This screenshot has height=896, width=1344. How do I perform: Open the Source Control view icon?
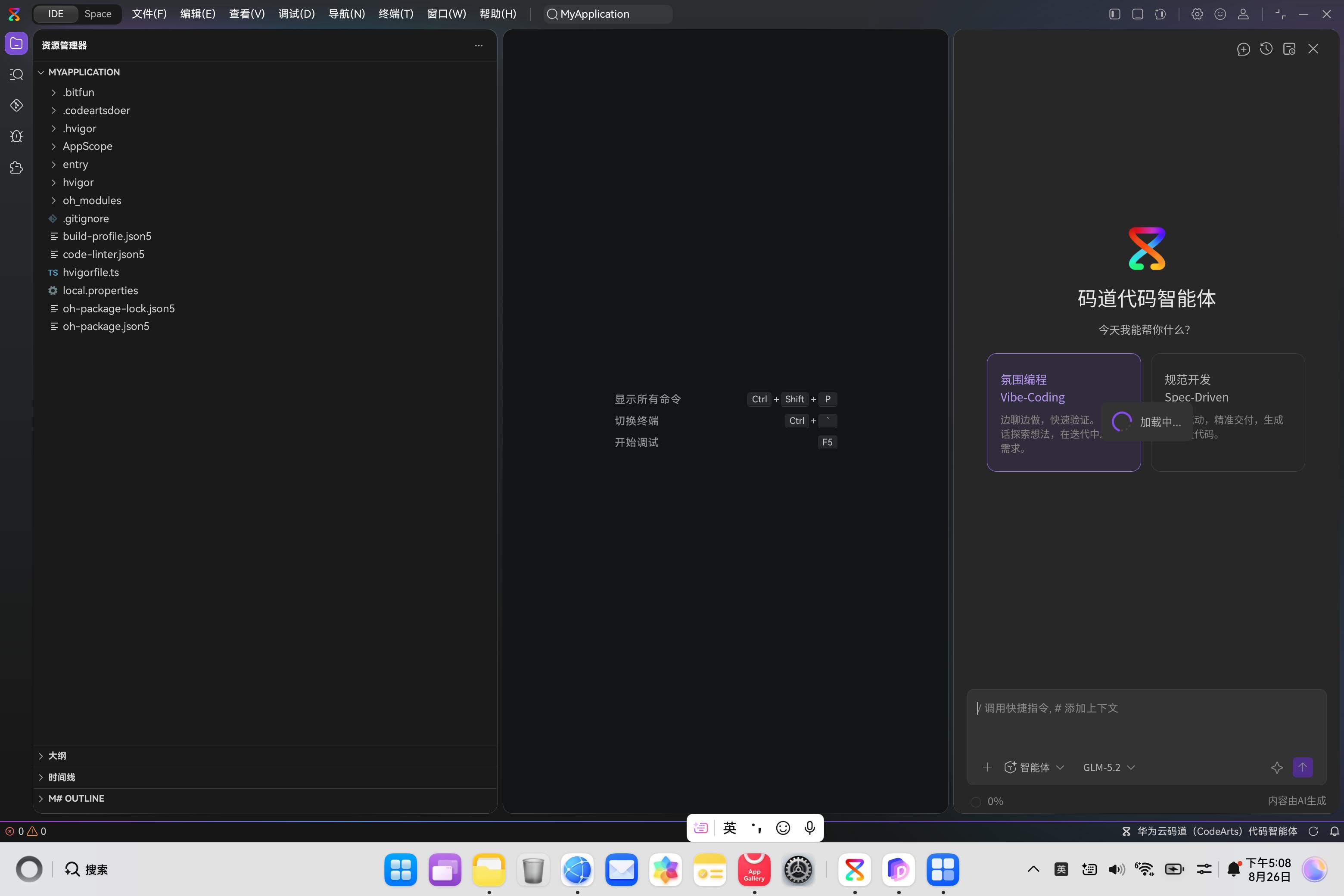[x=16, y=105]
